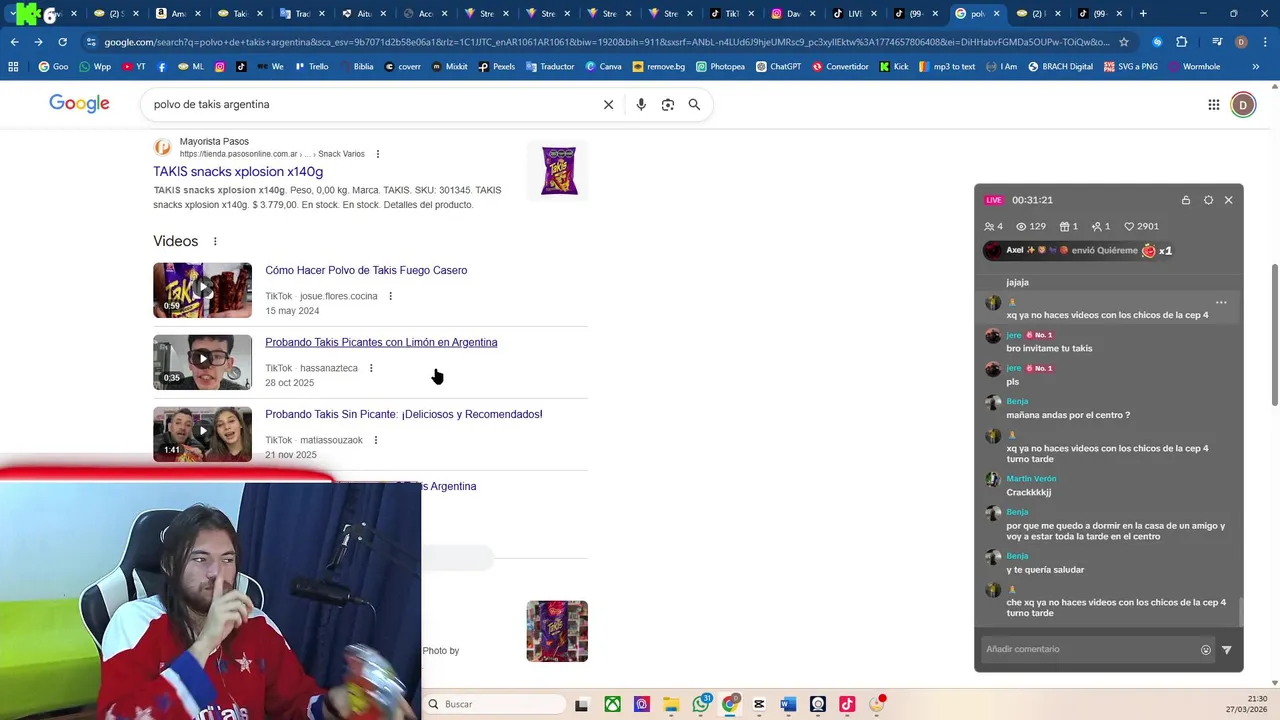Open options for hassanazteca video

click(371, 368)
